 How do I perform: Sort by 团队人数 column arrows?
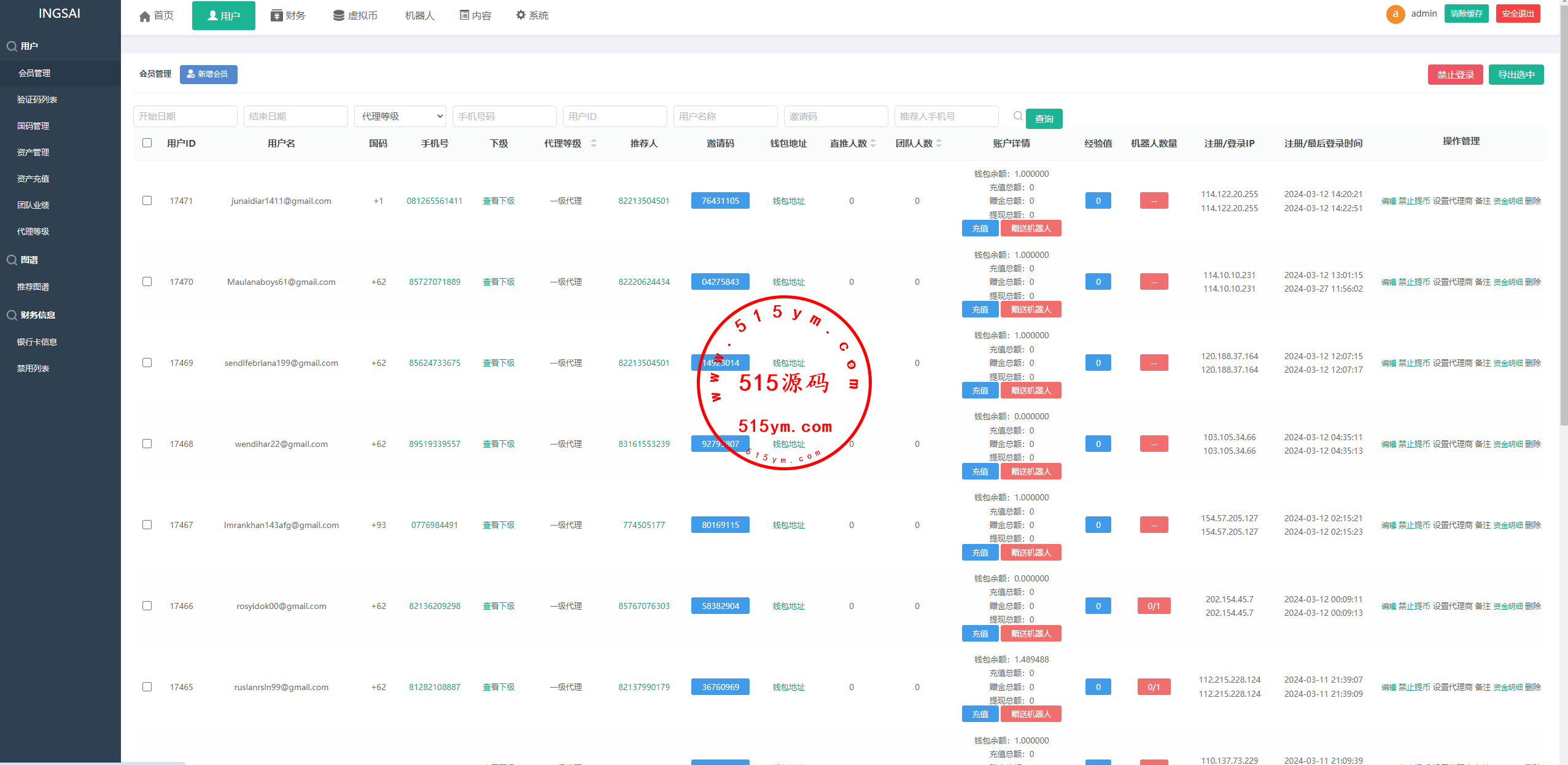pyautogui.click(x=939, y=143)
